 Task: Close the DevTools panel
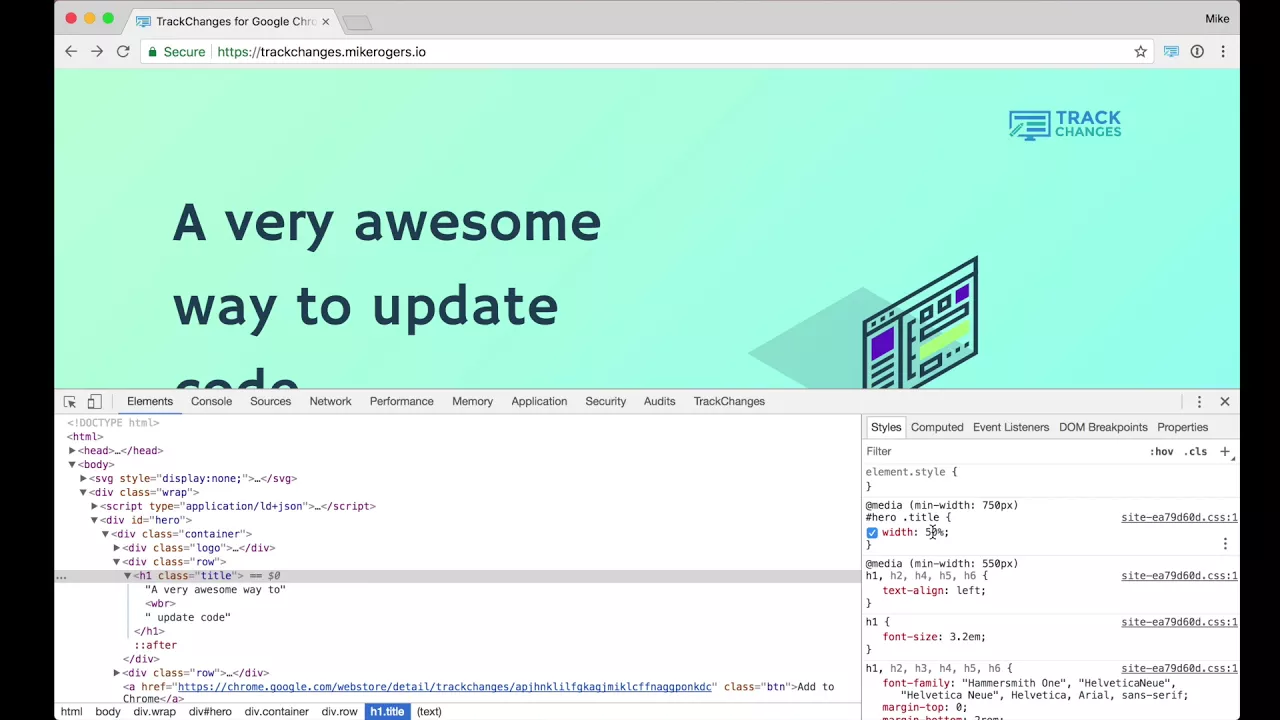[x=1225, y=402]
